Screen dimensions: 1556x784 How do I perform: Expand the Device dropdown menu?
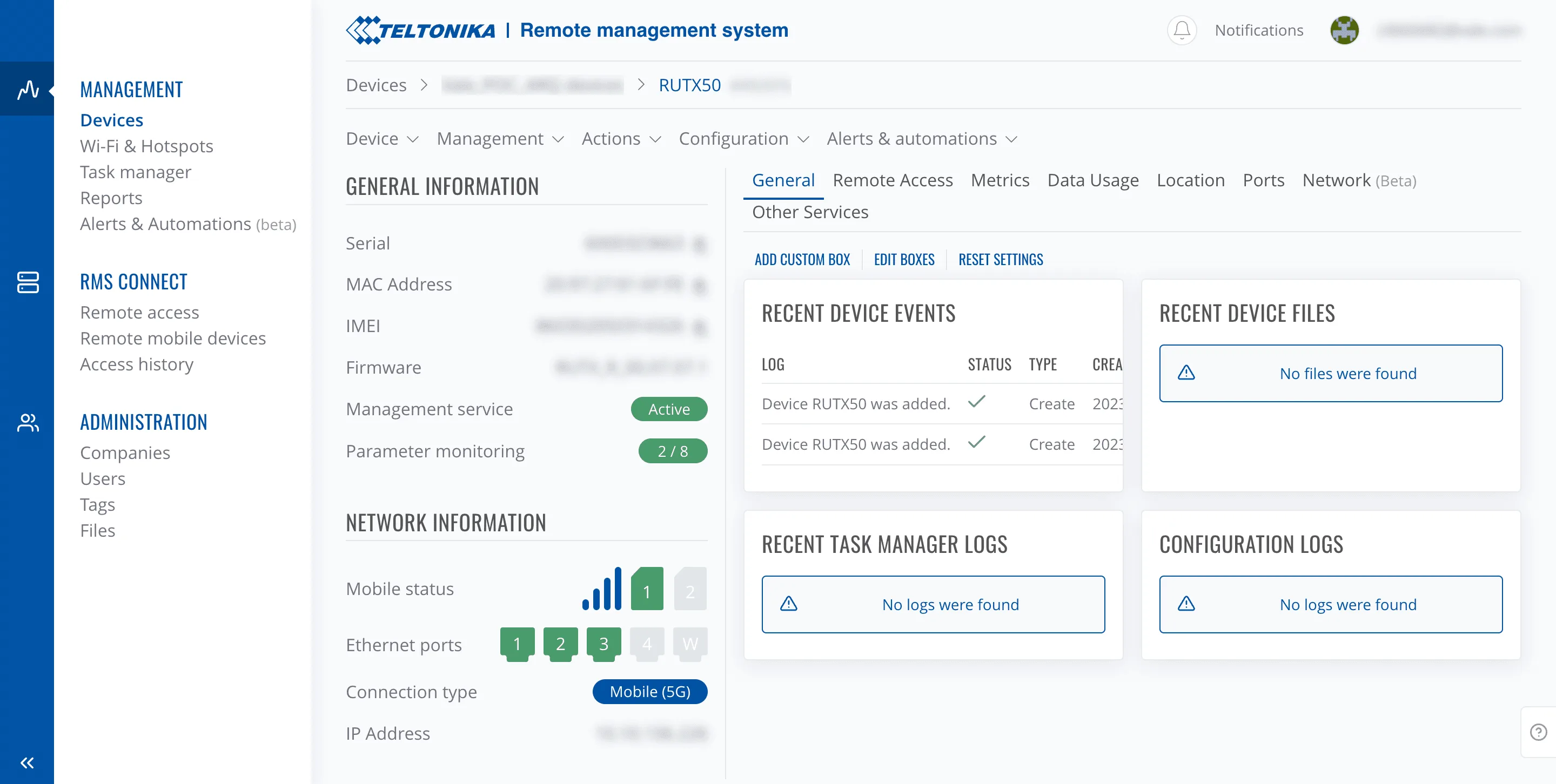(382, 139)
